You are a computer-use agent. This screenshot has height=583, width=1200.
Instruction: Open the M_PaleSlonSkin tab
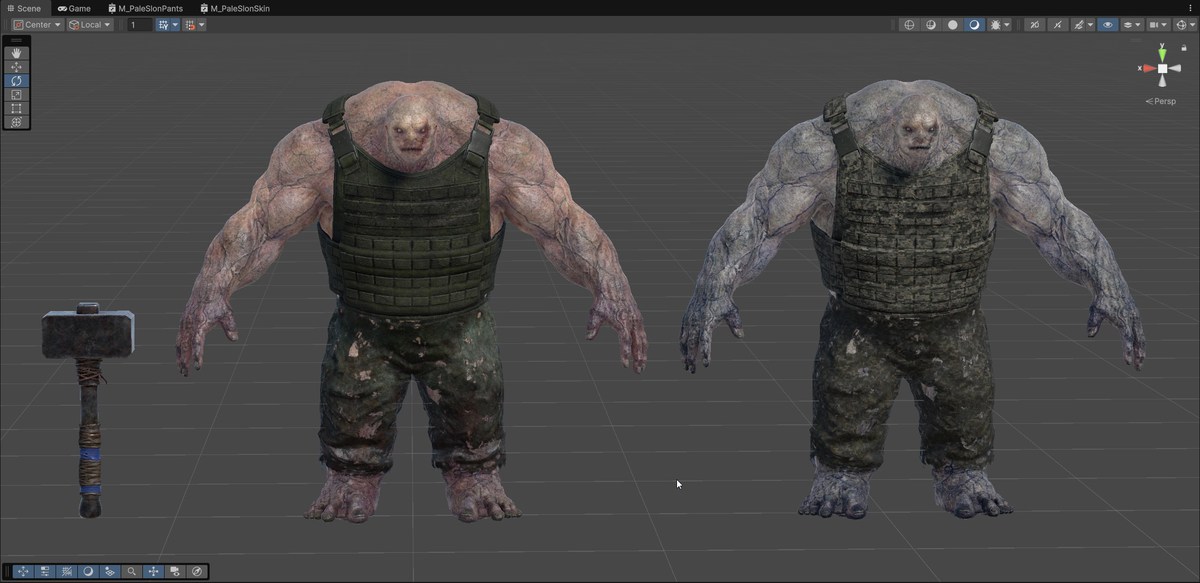235,8
